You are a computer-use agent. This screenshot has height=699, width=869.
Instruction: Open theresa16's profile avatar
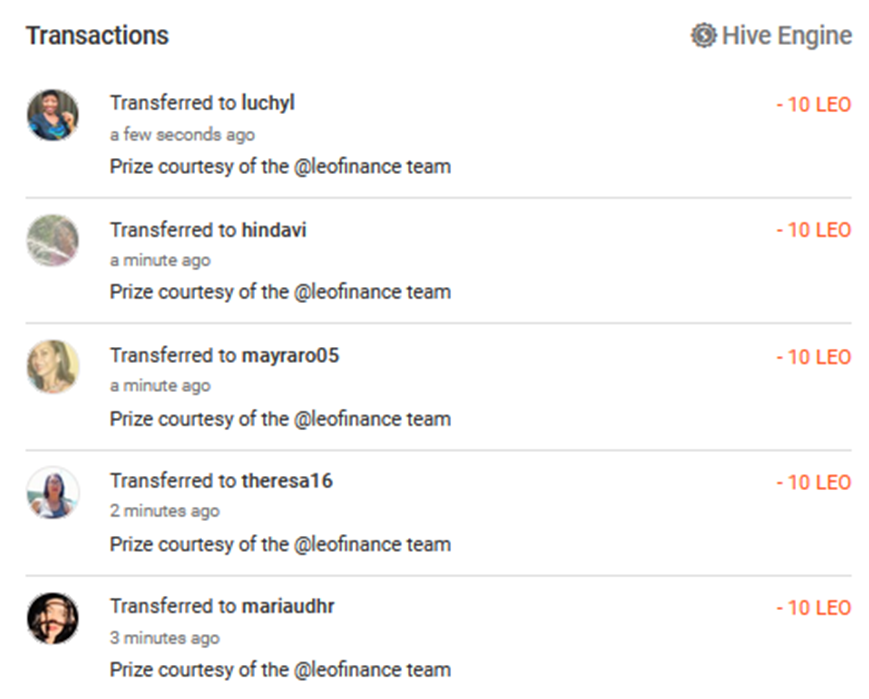point(53,492)
